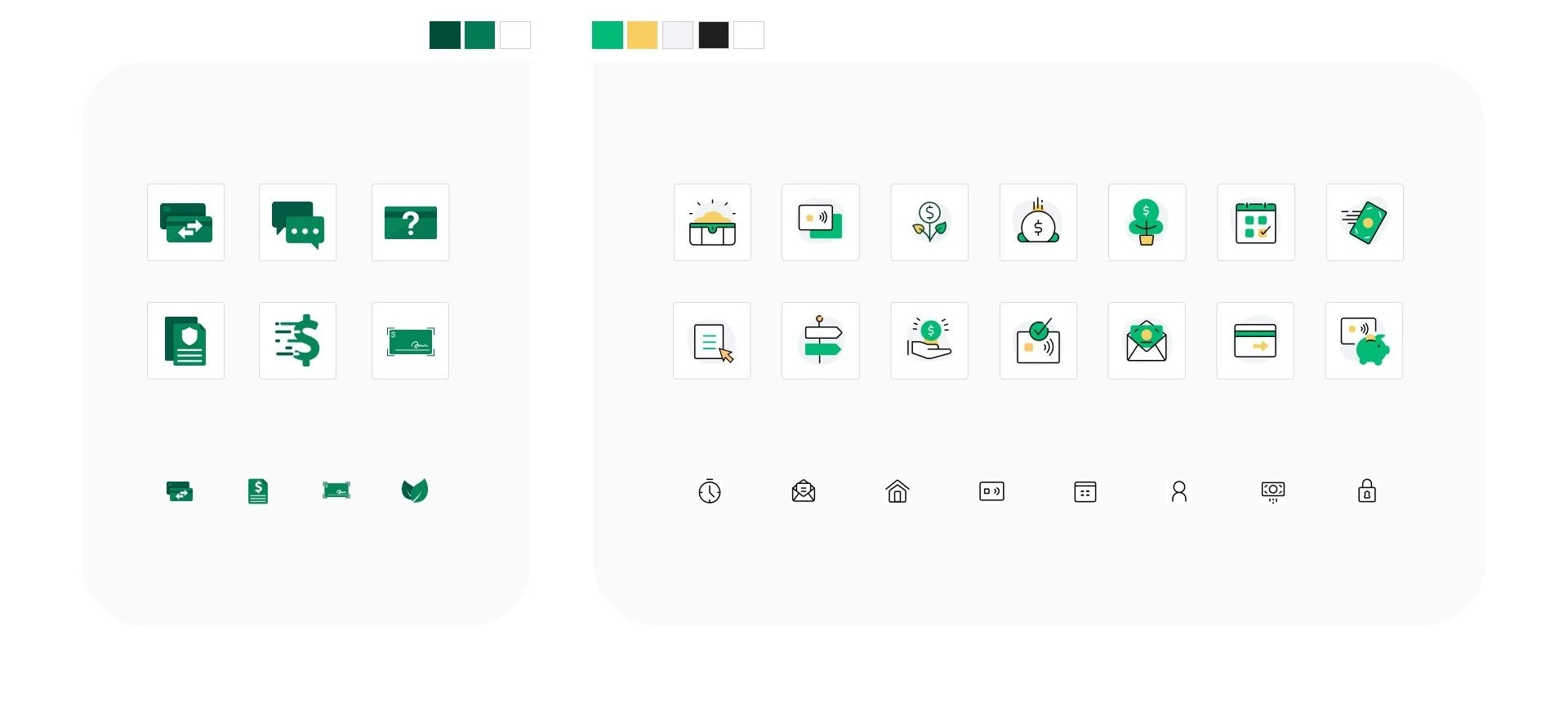Open the calendar with checkmark tile
1568x706 pixels.
tap(1256, 222)
